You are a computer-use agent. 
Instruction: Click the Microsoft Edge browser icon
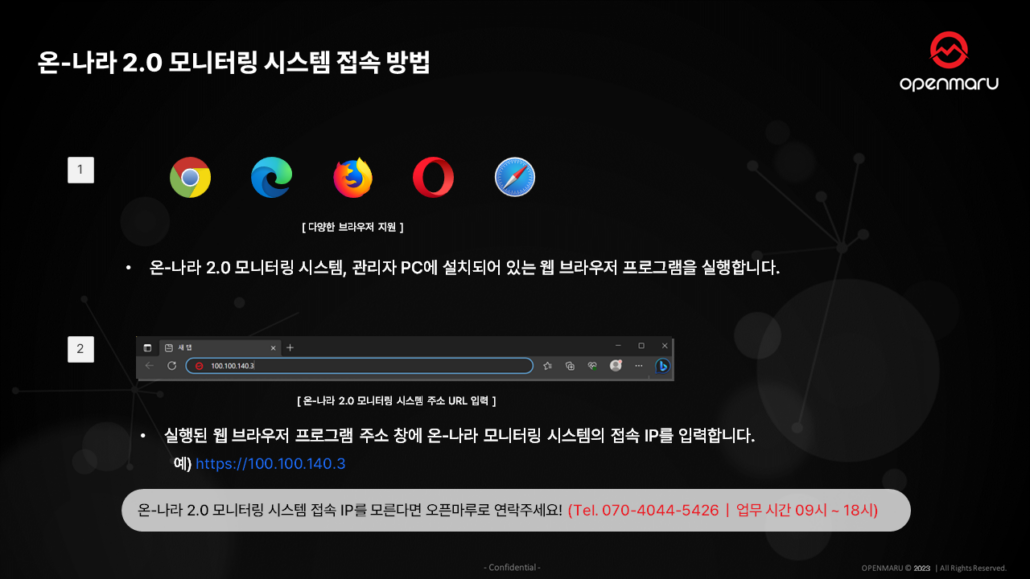click(x=271, y=178)
